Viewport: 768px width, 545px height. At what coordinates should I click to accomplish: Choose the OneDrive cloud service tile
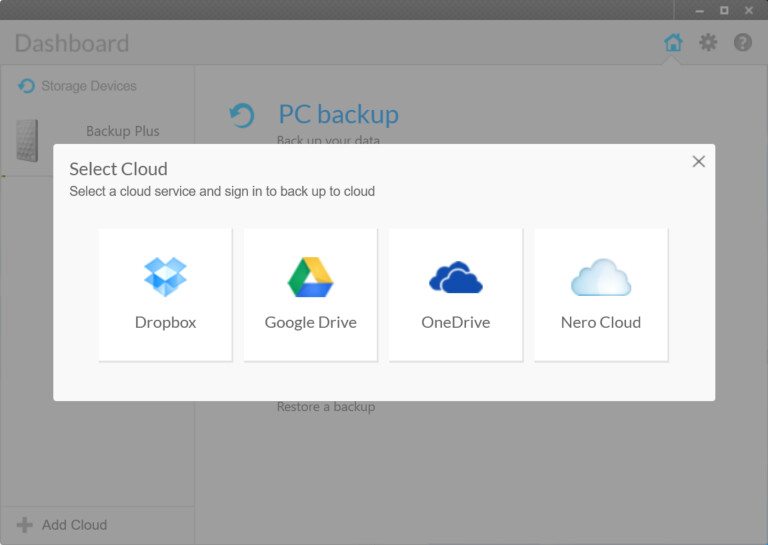456,294
